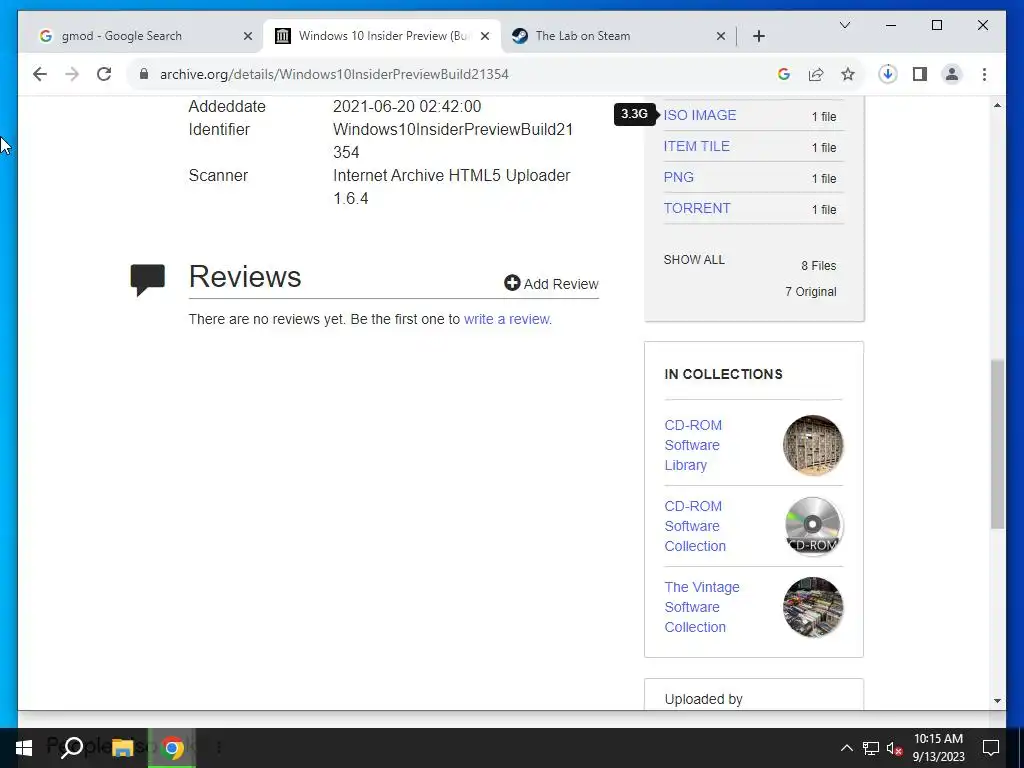Bookmark this page with the star
Screen dimensions: 1024x768
tap(848, 74)
